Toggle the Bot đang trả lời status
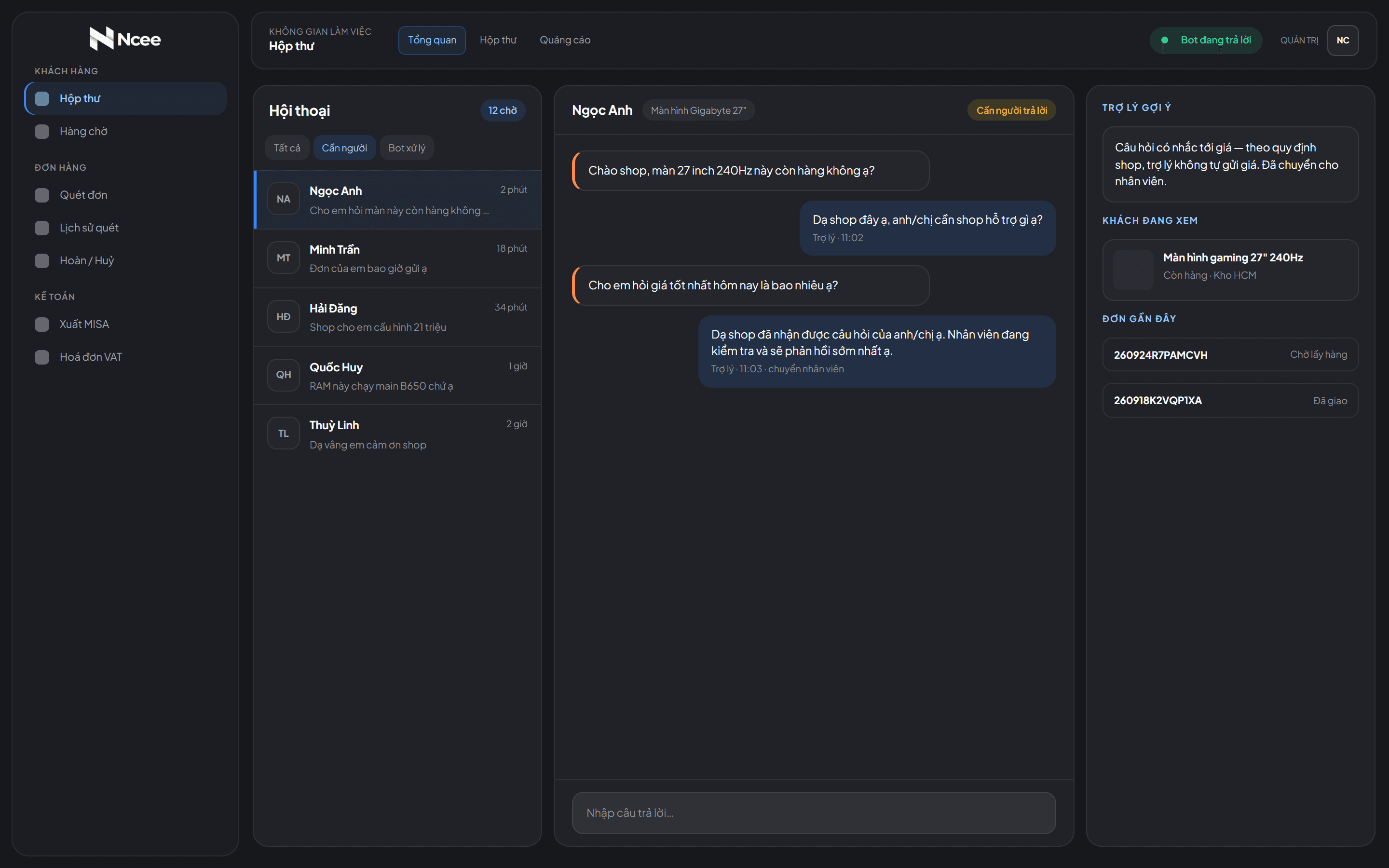This screenshot has height=868, width=1389. coord(1206,40)
